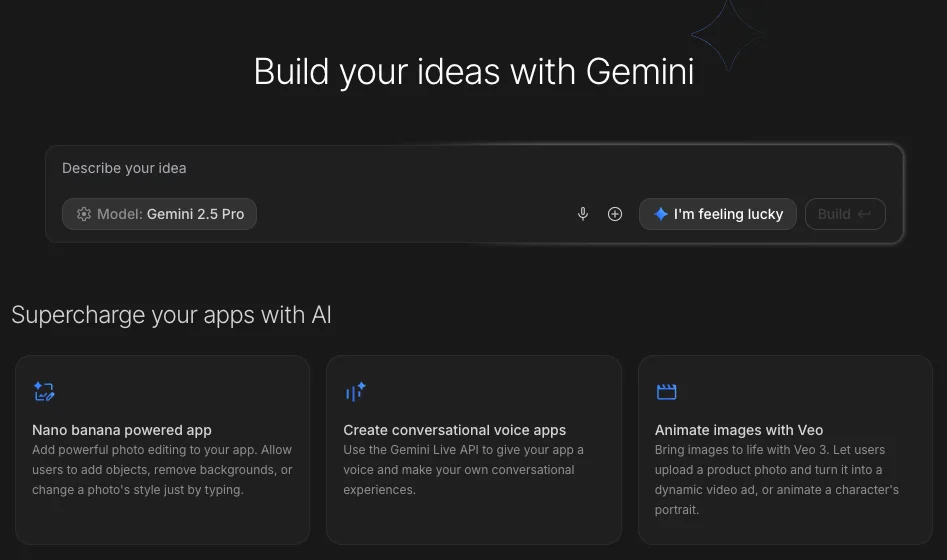This screenshot has height=560, width=947.
Task: Click the voice waveform sparkle card icon
Action: (355, 392)
